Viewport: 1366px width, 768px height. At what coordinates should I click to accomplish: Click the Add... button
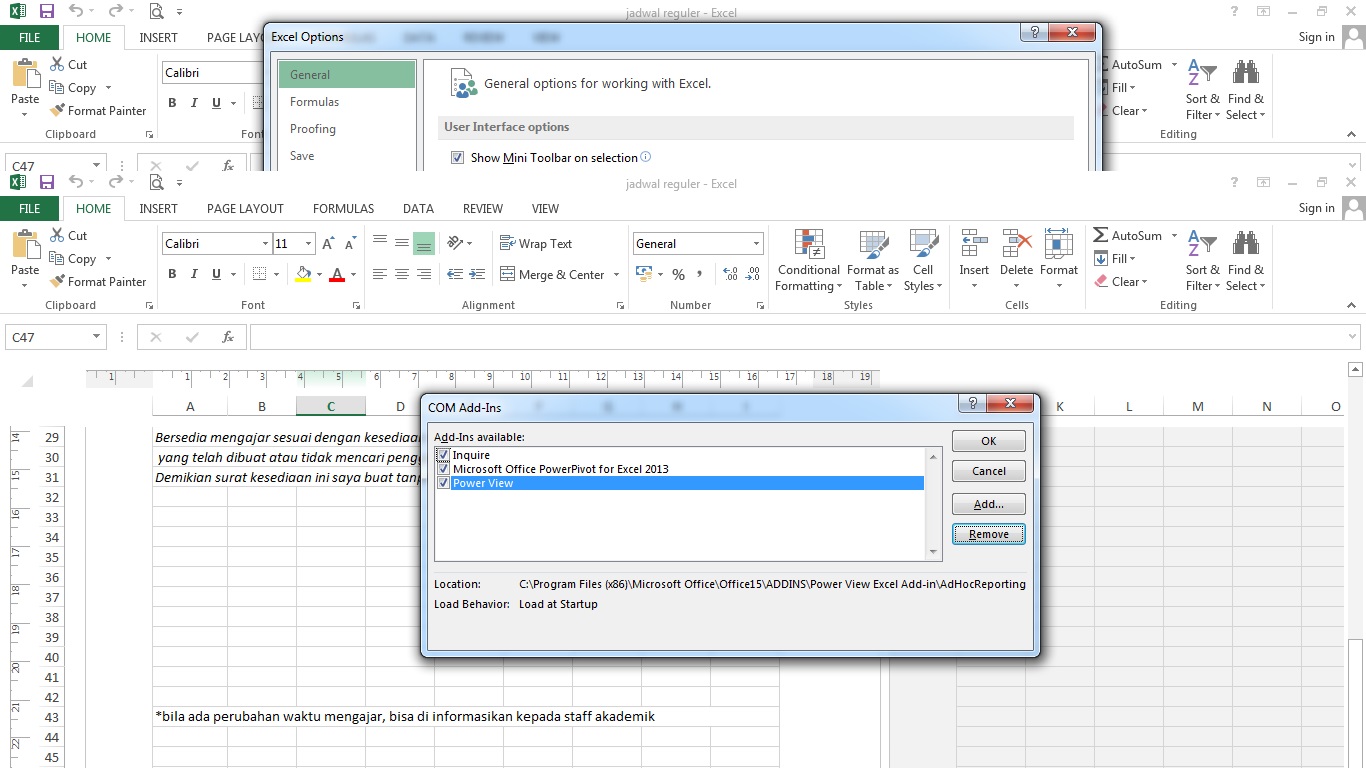(989, 504)
